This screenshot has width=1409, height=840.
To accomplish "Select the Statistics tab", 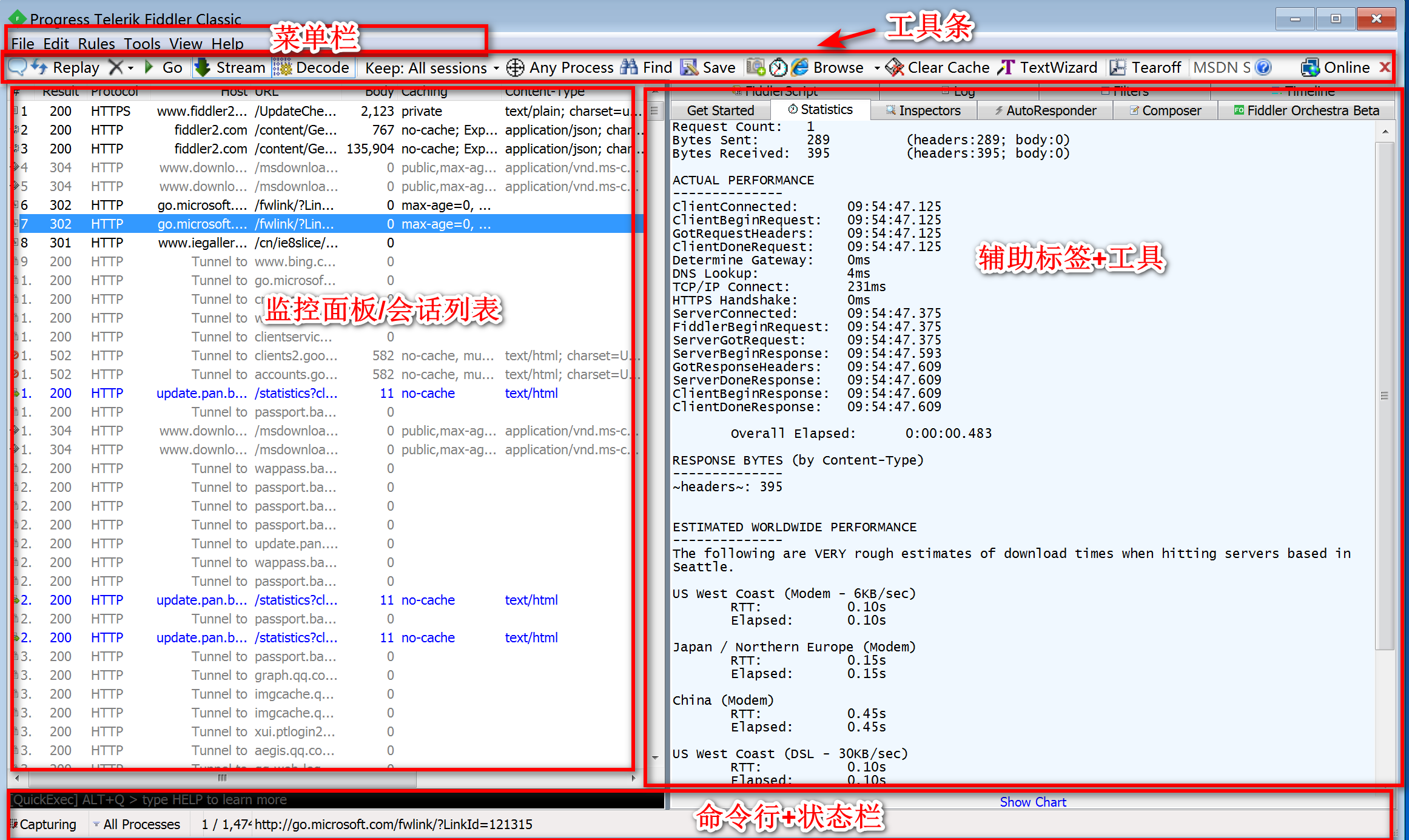I will pos(820,110).
